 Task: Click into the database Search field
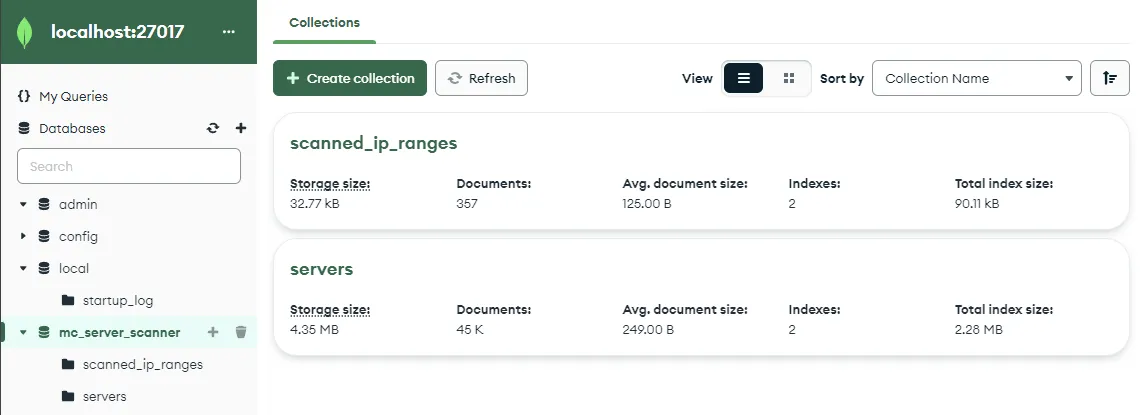pos(129,166)
